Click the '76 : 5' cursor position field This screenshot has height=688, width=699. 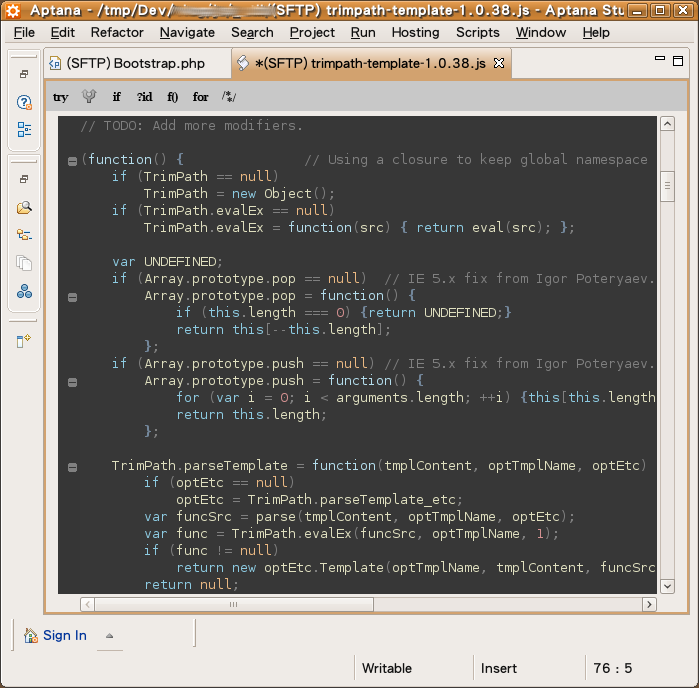(x=613, y=668)
